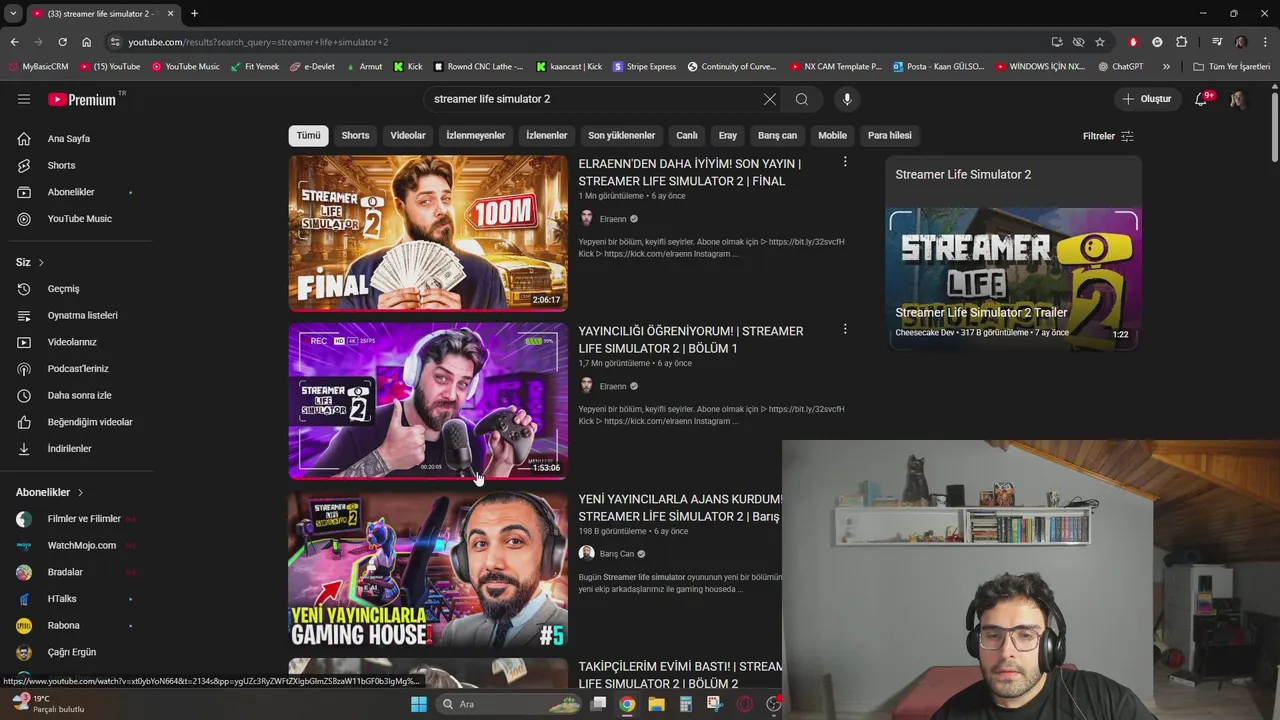The height and width of the screenshot is (720, 1280).
Task: Start voice search with the microphone icon
Action: (847, 99)
